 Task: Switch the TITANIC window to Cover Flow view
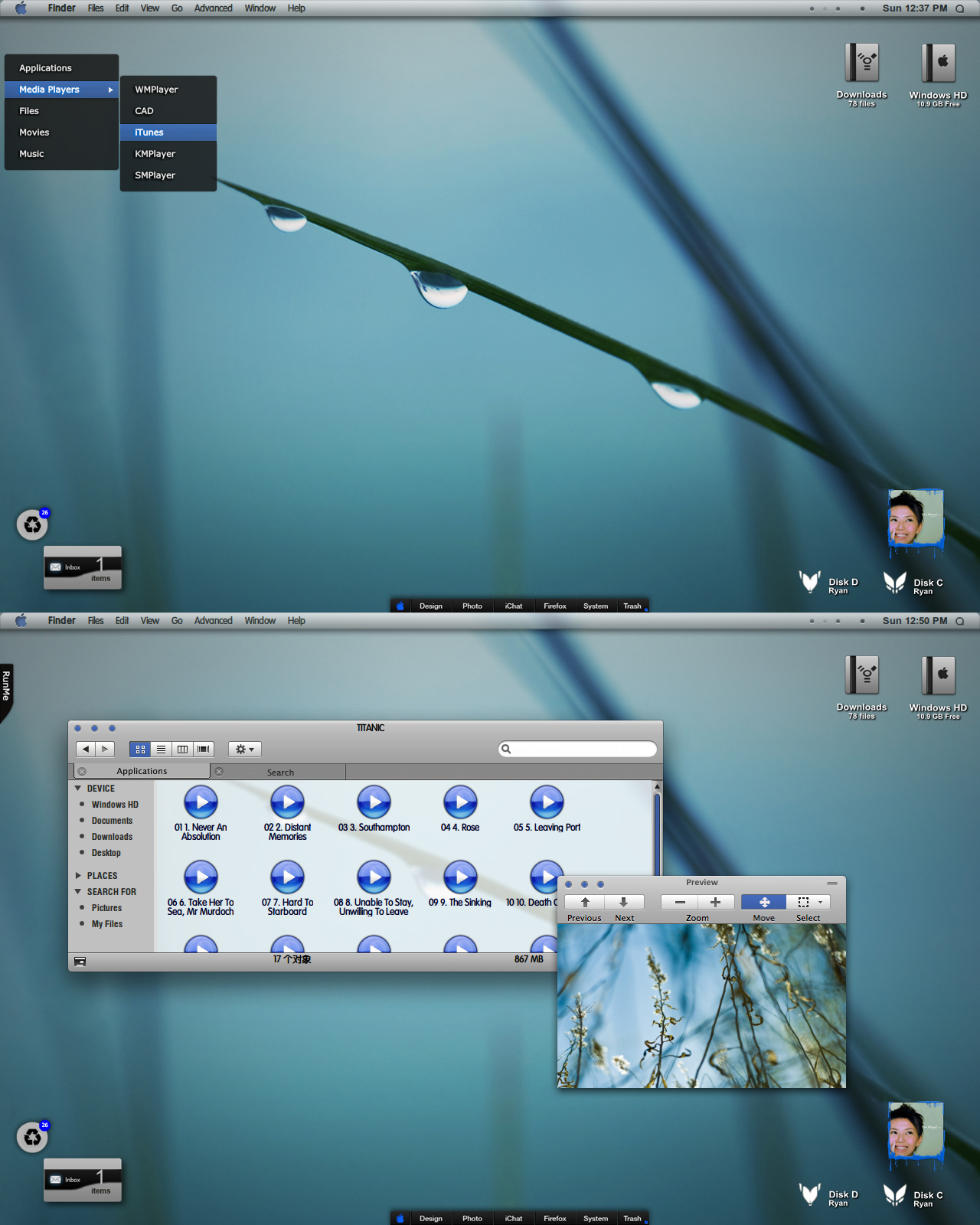tap(203, 749)
